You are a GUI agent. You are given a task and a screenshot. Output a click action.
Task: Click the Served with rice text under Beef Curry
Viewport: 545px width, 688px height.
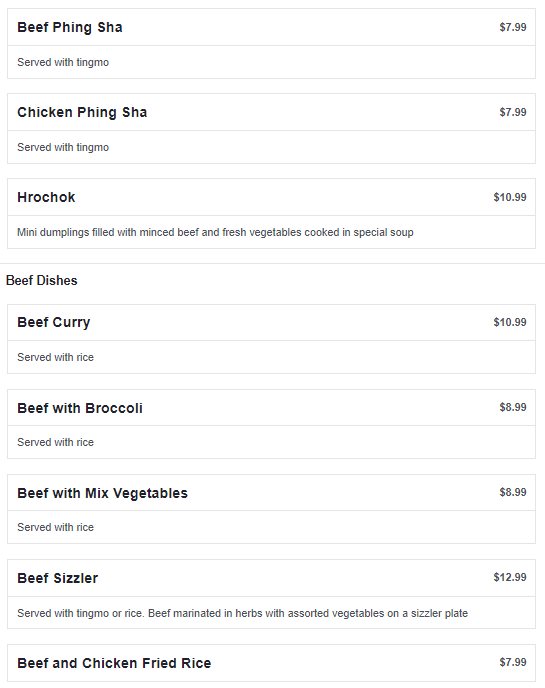55,357
